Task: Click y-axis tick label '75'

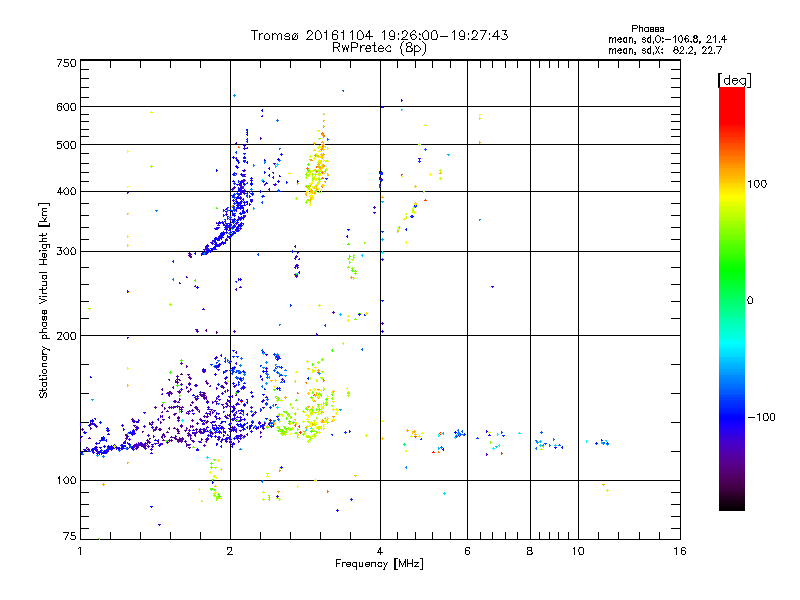Action: click(x=70, y=536)
